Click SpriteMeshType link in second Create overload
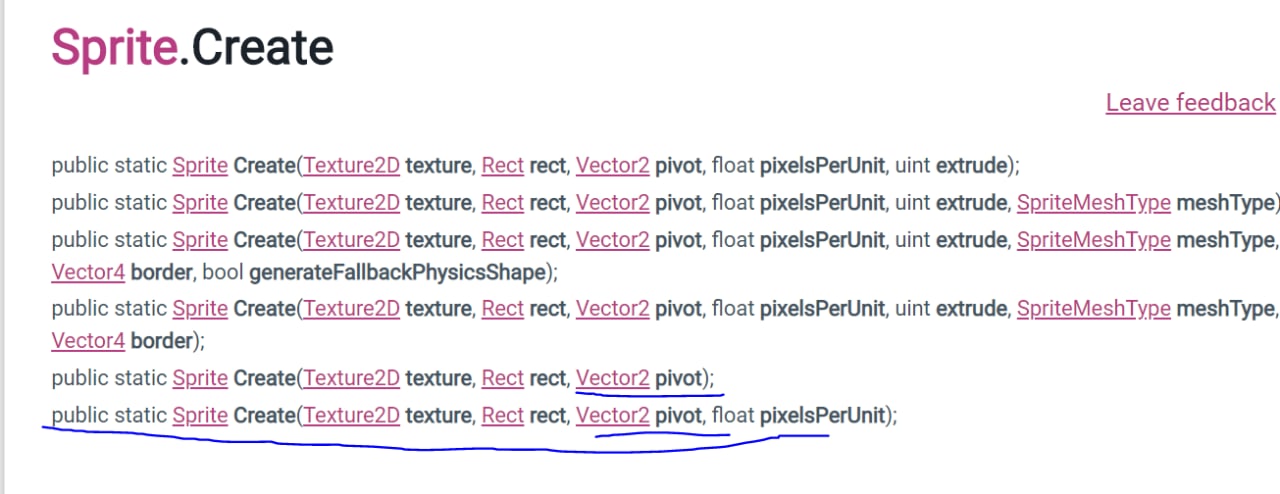 coord(1094,203)
